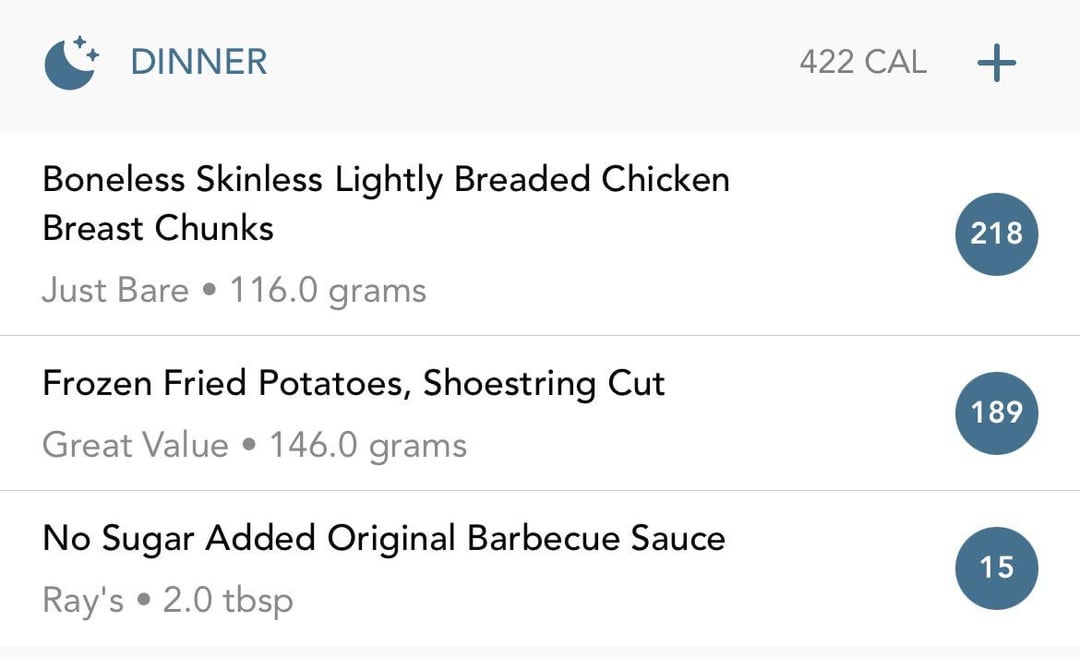This screenshot has height=657, width=1080.
Task: Tap the Just Bare brand name
Action: pos(115,290)
